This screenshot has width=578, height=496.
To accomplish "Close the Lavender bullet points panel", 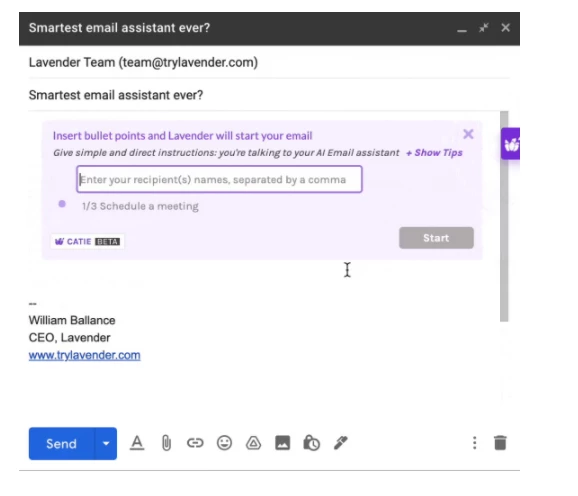I will pos(468,134).
